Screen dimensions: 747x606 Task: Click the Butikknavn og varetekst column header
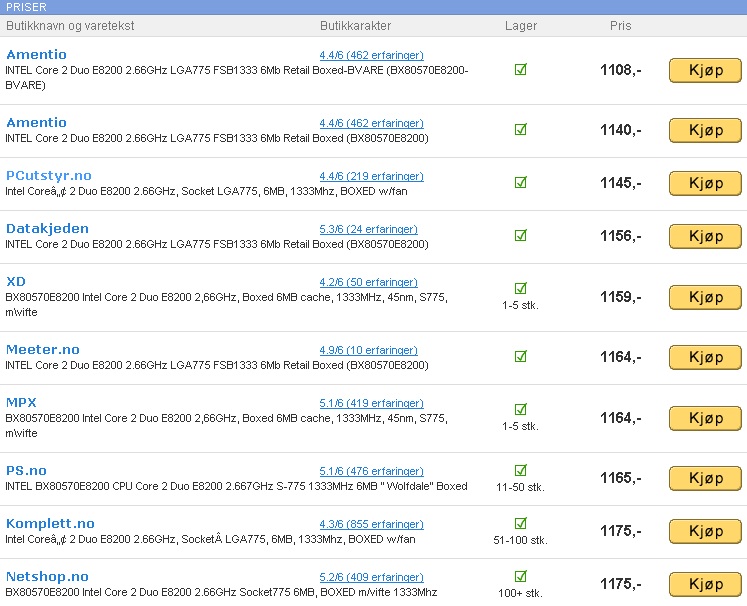click(70, 26)
